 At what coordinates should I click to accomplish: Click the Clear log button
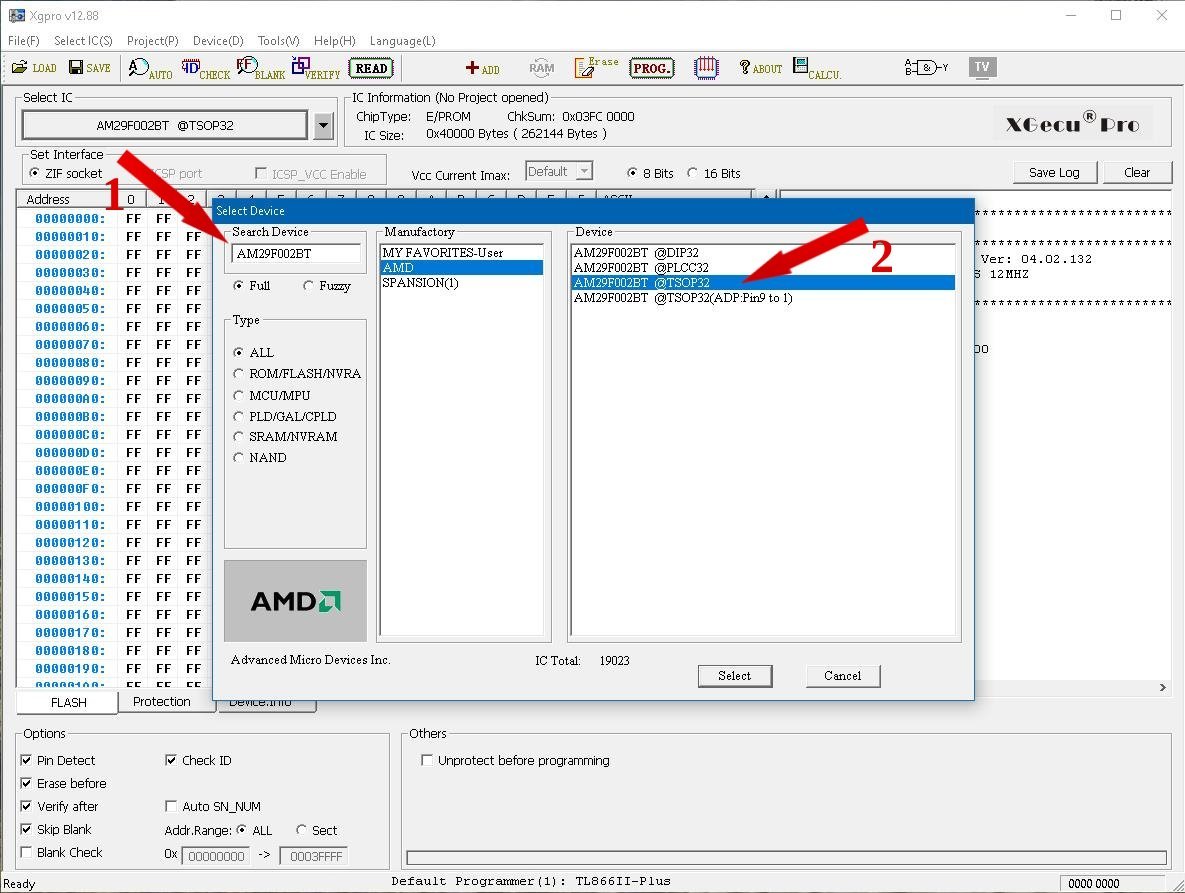(1137, 172)
